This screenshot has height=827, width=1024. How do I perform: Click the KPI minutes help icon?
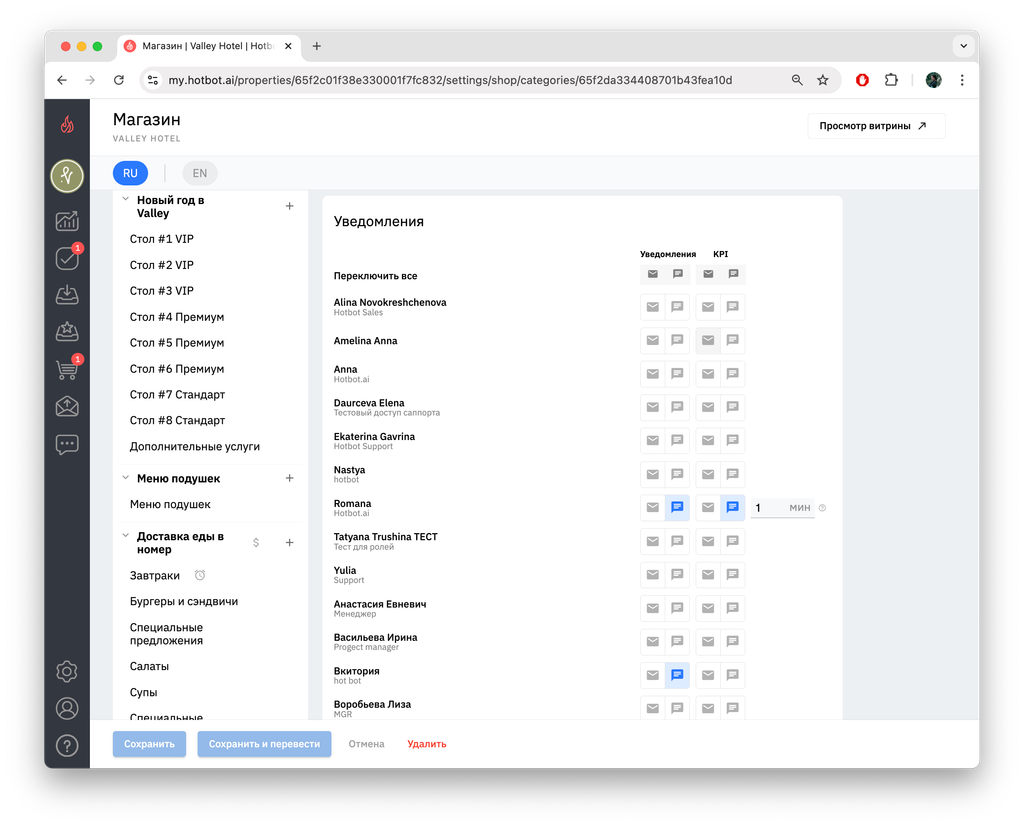point(822,508)
